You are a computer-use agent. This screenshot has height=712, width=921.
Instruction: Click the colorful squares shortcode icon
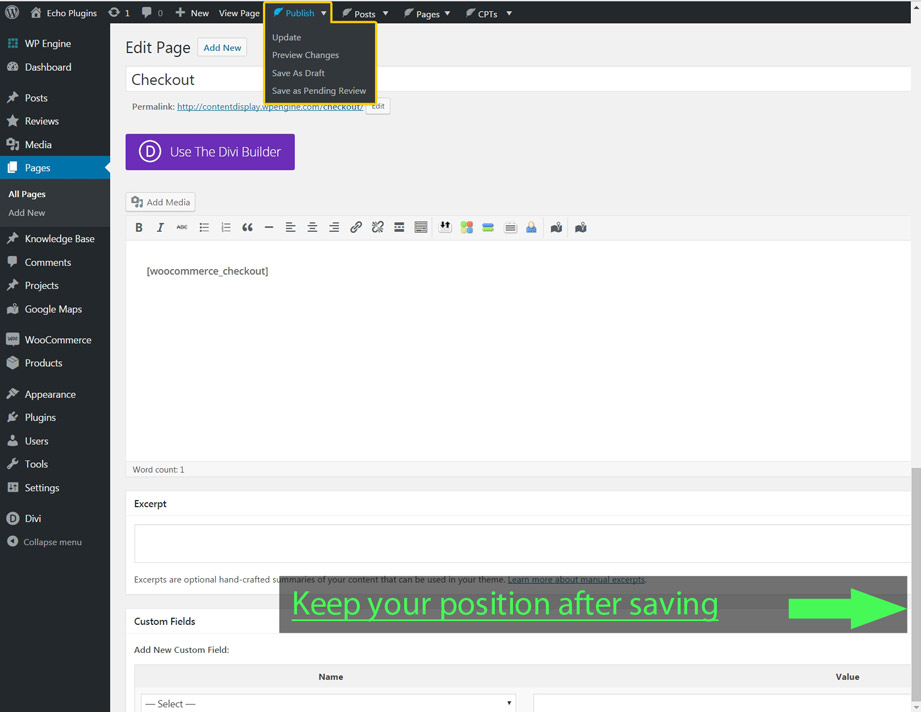click(466, 227)
